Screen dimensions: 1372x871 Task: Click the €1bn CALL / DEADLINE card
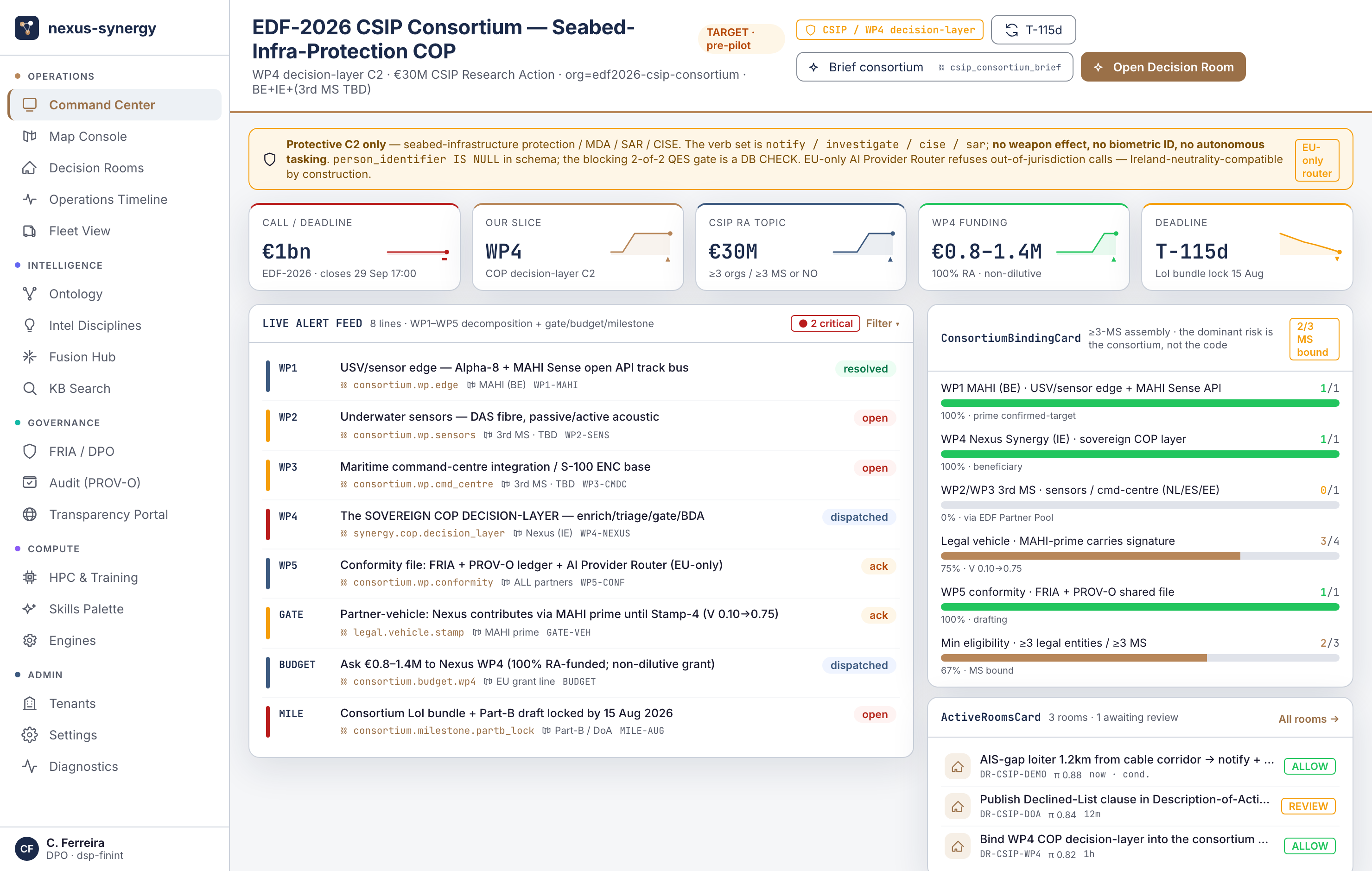pyautogui.click(x=355, y=247)
